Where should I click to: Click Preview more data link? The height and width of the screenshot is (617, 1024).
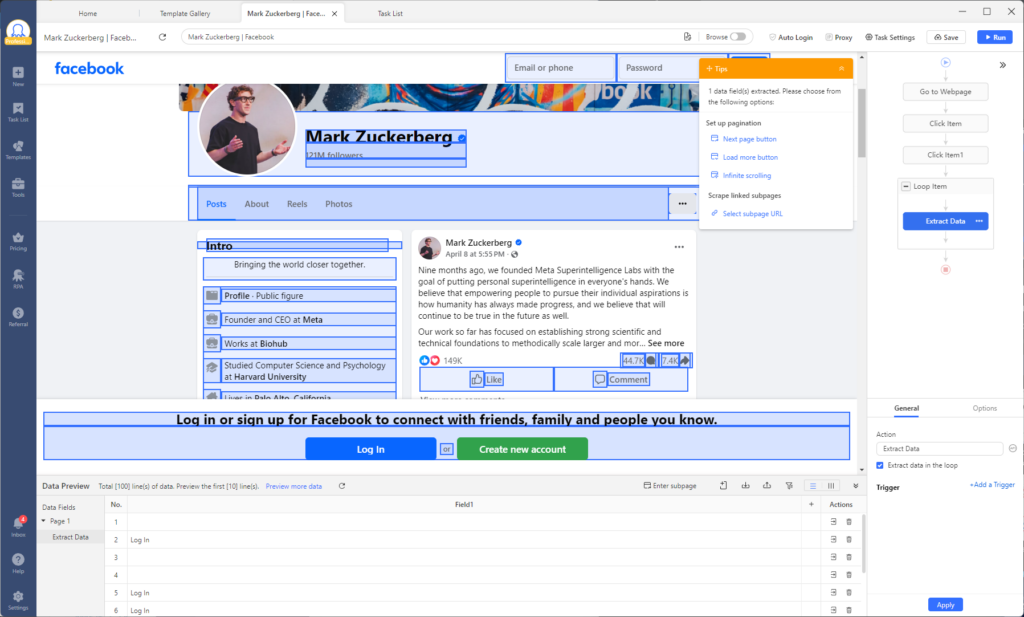294,486
